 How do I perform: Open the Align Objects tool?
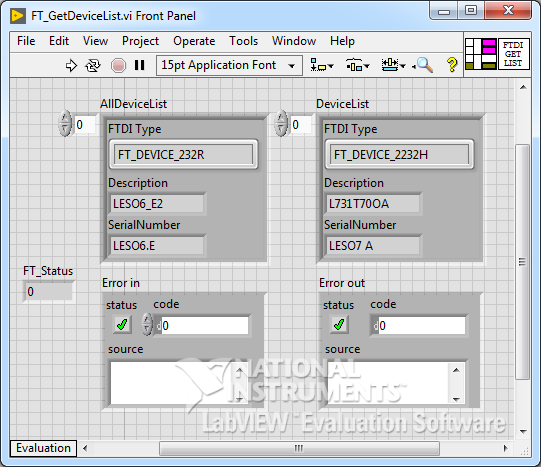tap(322, 65)
